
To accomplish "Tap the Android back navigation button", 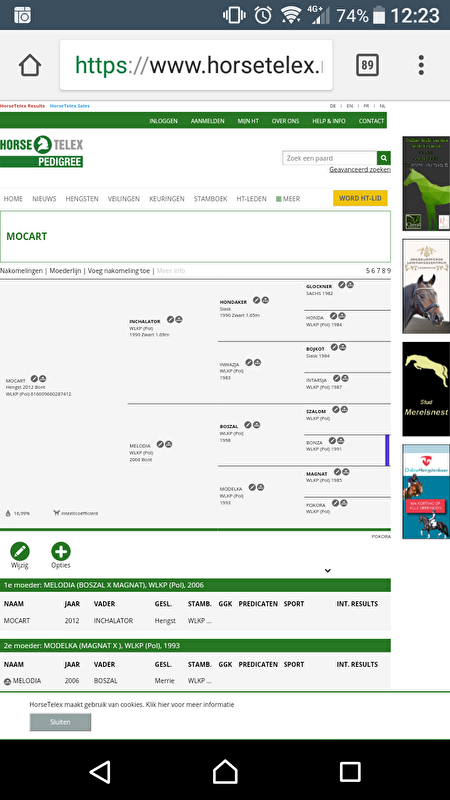I will pyautogui.click(x=100, y=772).
